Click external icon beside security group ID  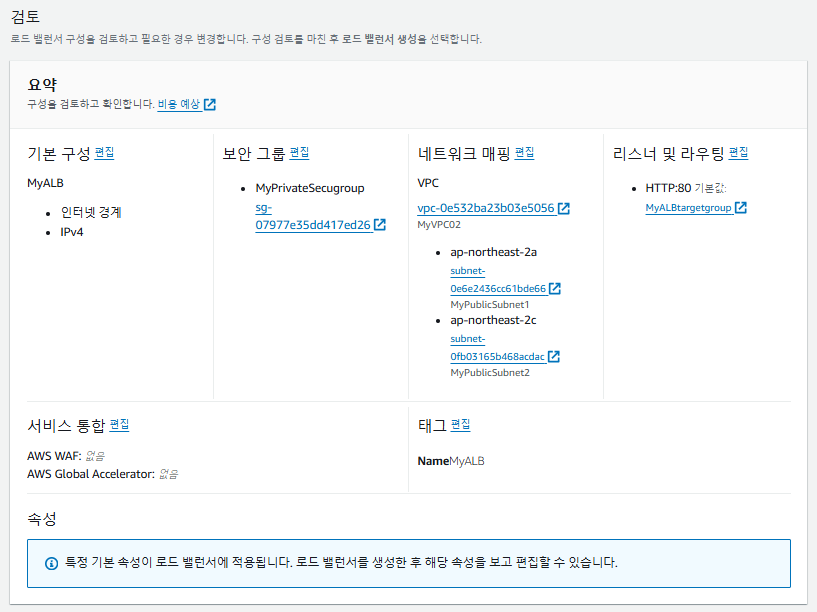point(380,225)
